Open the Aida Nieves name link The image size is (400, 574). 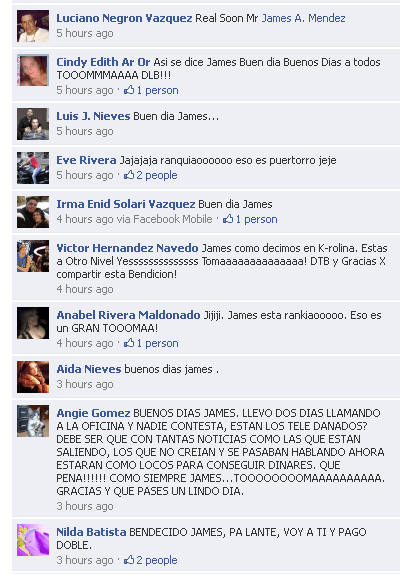tap(89, 369)
